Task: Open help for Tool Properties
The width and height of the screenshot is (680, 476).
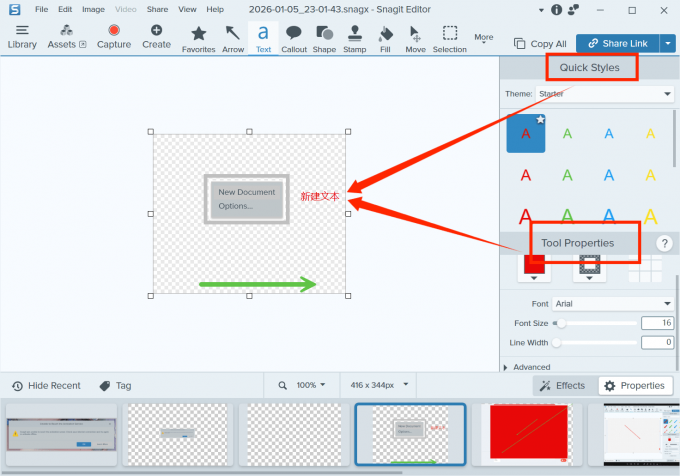Action: [x=663, y=243]
